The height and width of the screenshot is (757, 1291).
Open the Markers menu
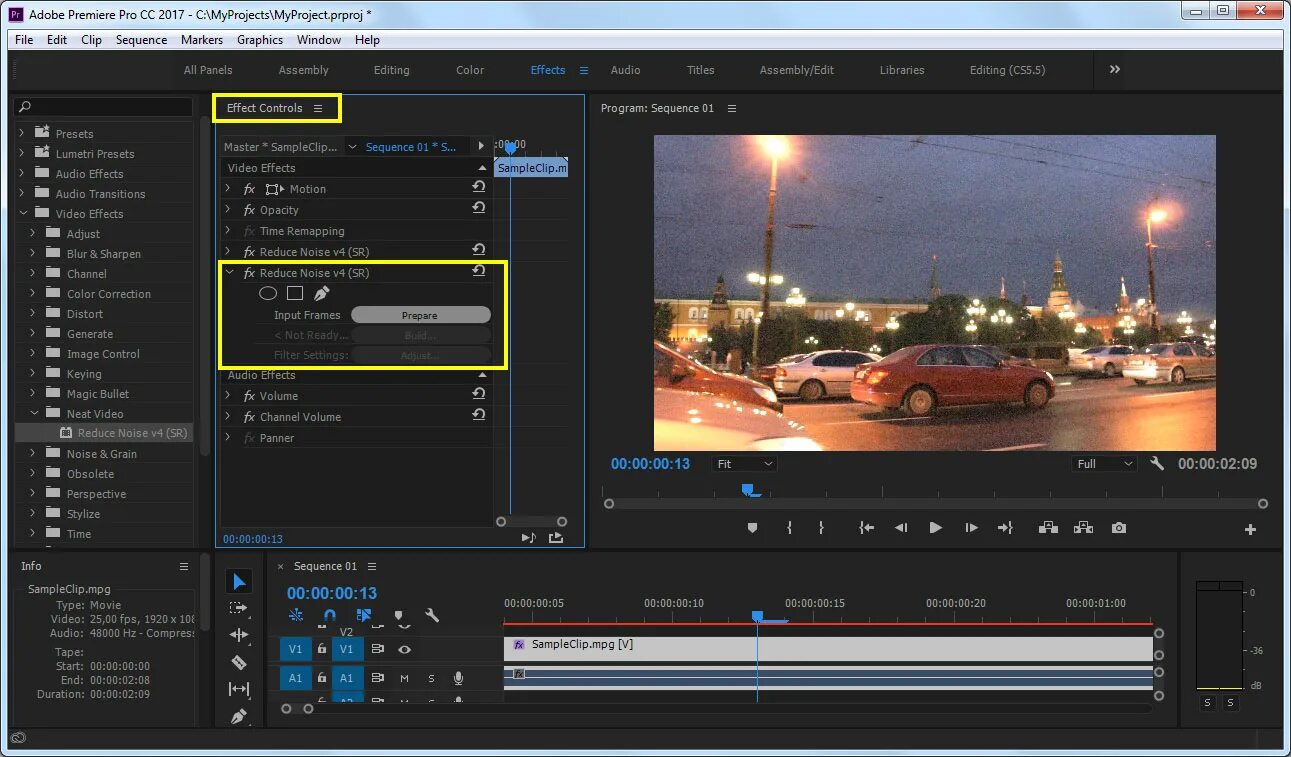click(x=202, y=40)
